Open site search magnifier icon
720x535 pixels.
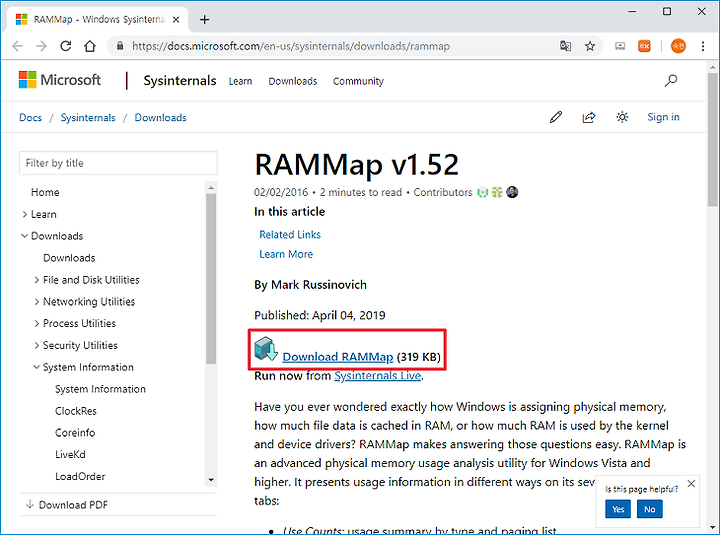671,80
